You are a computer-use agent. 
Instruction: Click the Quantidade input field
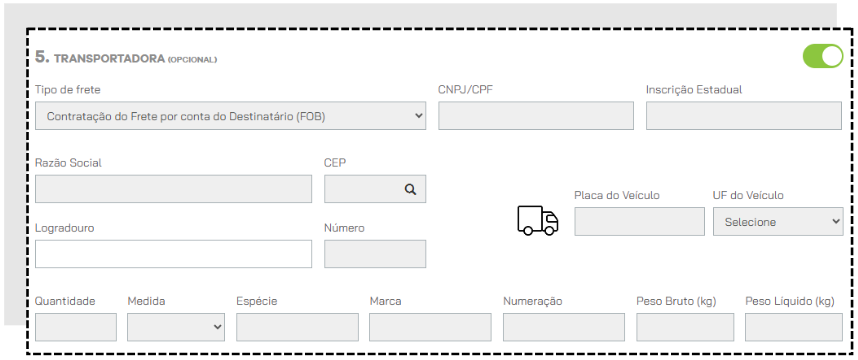76,327
